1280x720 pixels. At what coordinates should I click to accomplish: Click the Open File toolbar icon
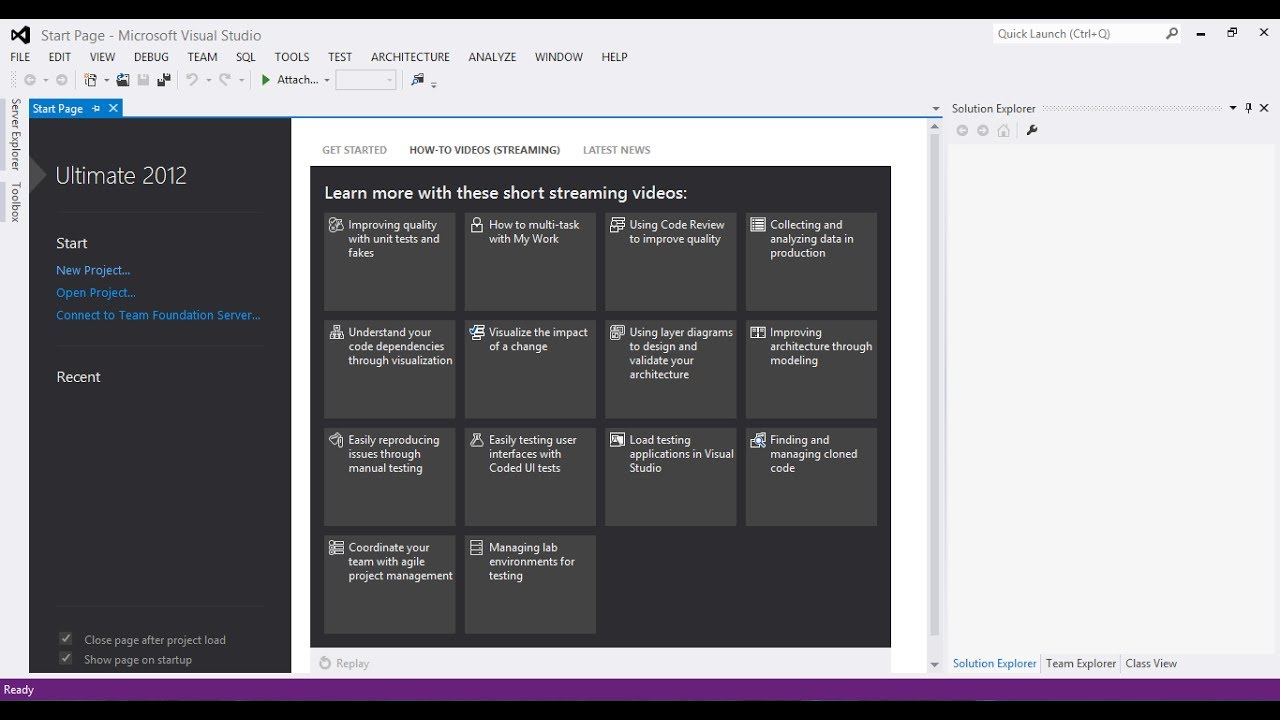123,80
